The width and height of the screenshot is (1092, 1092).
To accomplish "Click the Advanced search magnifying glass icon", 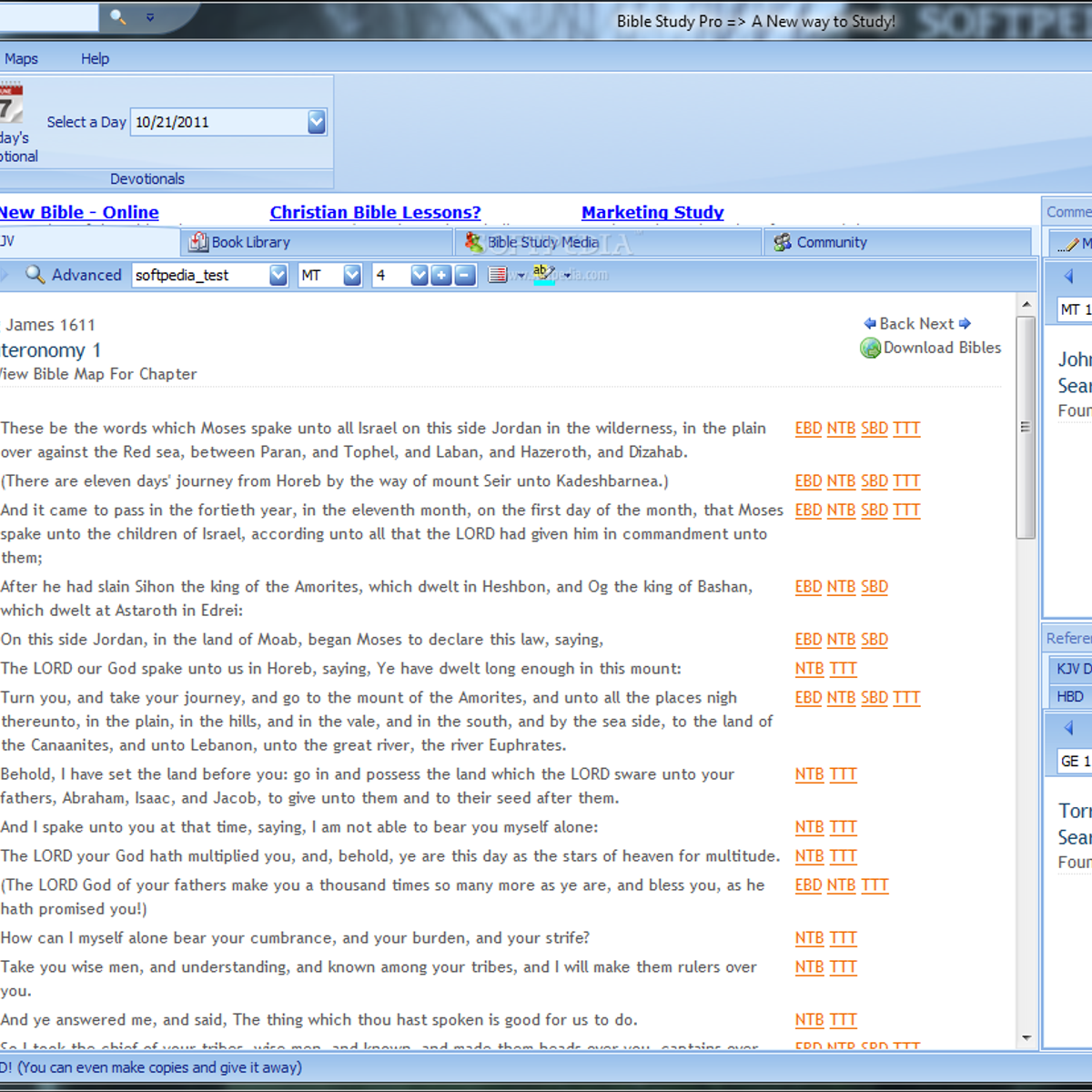I will 35,275.
